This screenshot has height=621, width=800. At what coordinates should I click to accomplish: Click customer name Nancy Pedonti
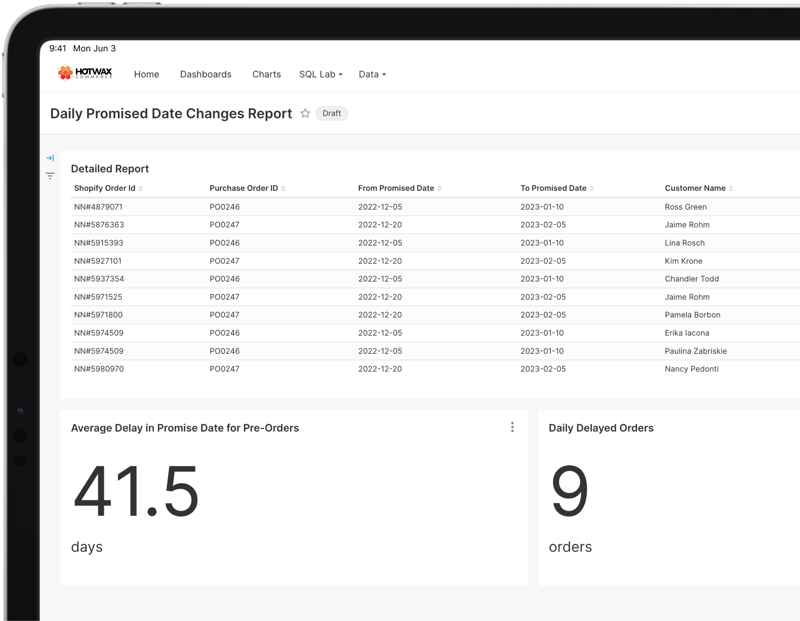coord(691,369)
